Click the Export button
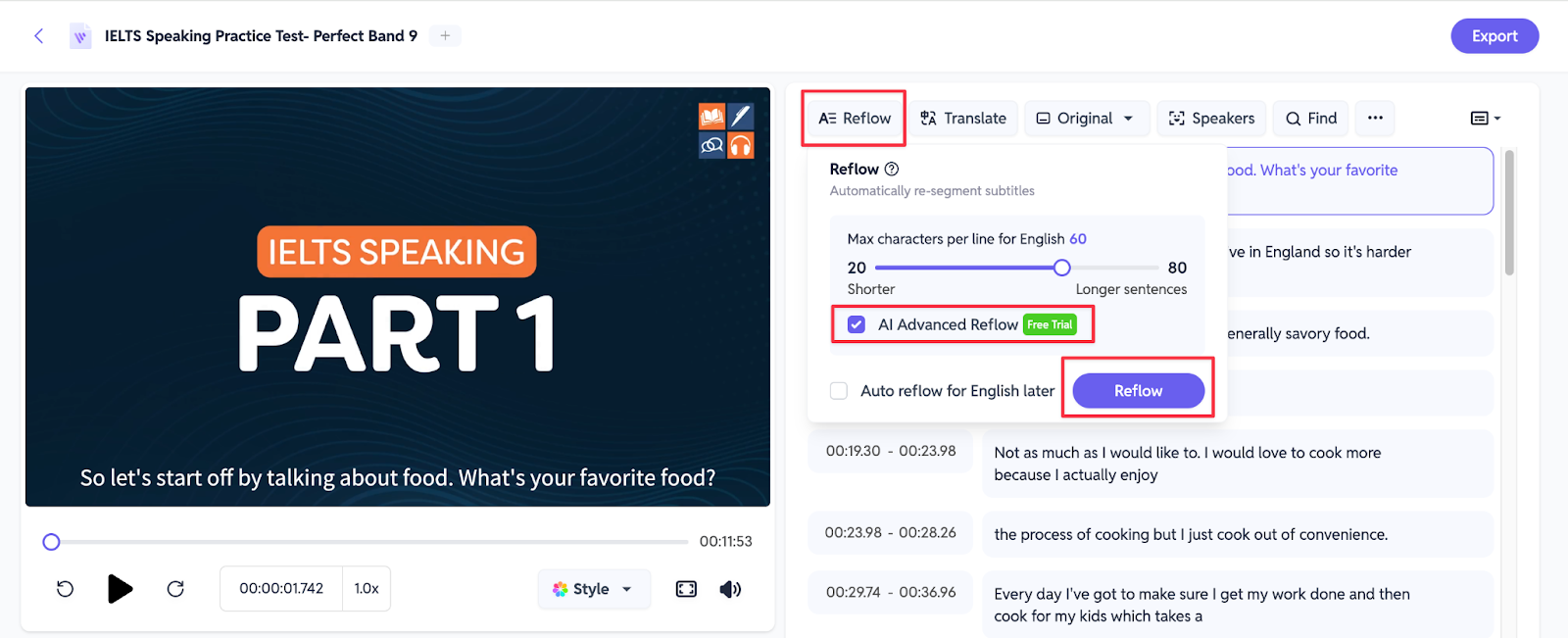This screenshot has width=1568, height=638. click(1494, 36)
